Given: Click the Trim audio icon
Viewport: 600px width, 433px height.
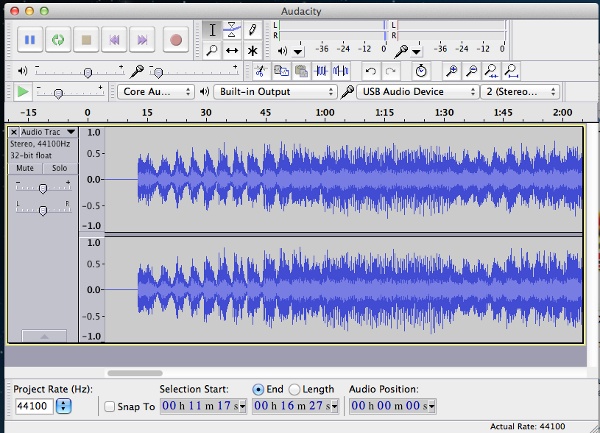Looking at the screenshot, I should pyautogui.click(x=321, y=71).
